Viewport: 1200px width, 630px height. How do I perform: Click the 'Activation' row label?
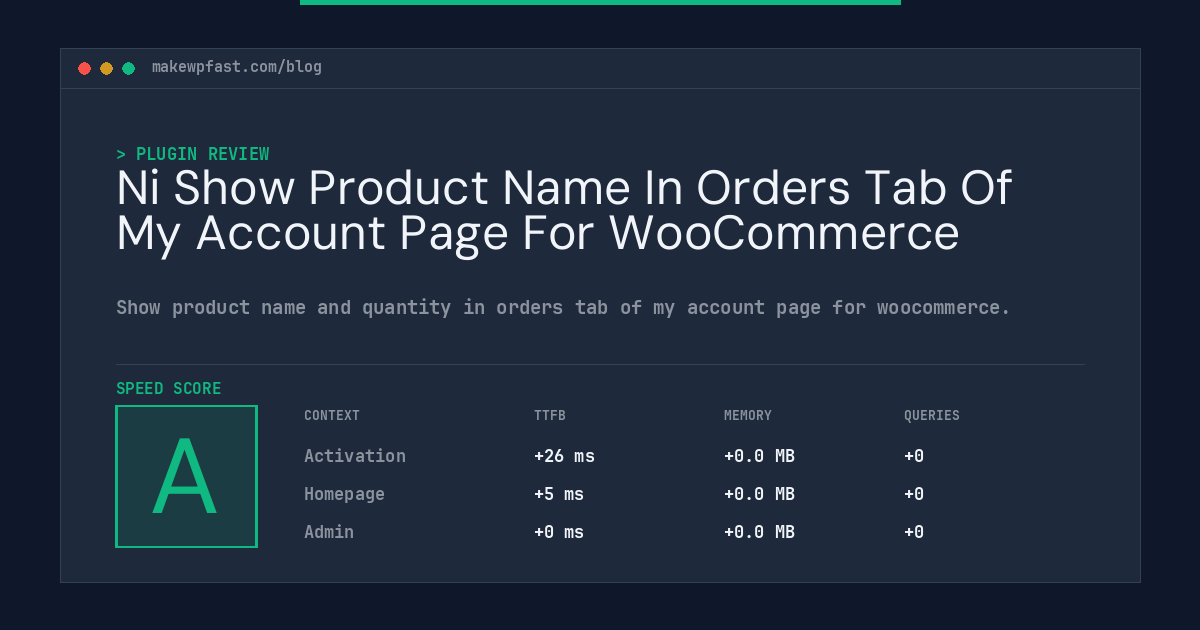click(355, 456)
